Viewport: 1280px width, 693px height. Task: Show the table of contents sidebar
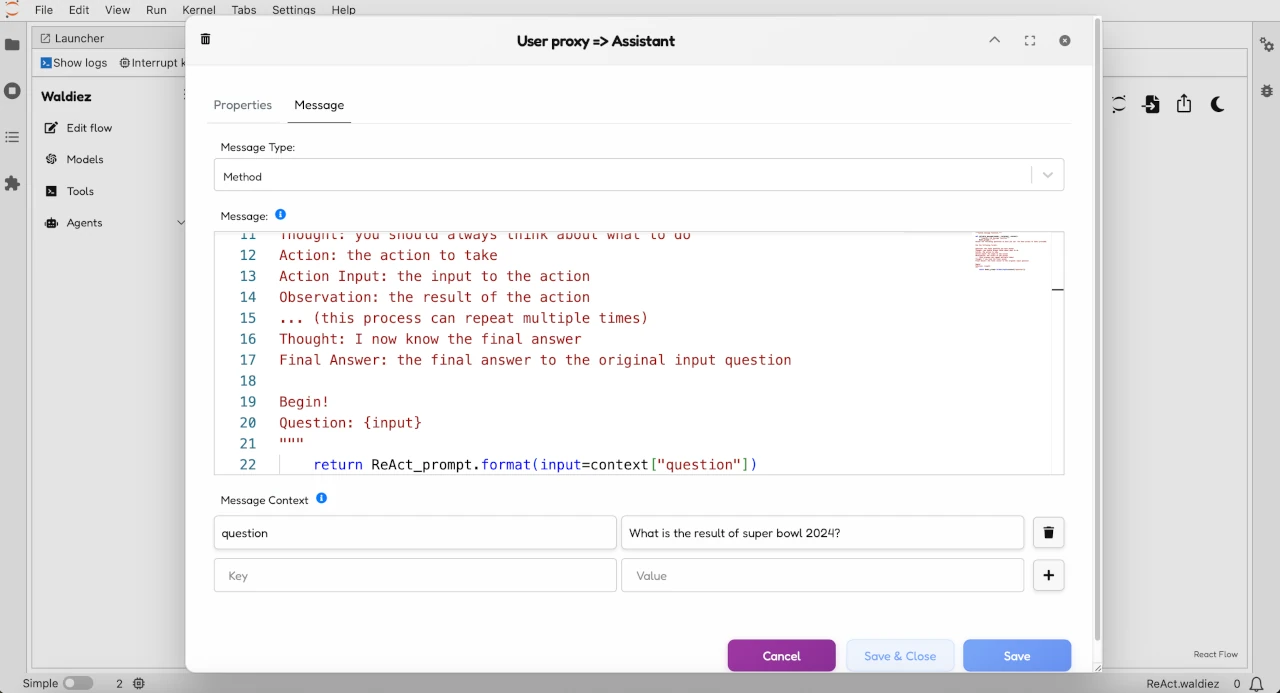click(x=12, y=137)
